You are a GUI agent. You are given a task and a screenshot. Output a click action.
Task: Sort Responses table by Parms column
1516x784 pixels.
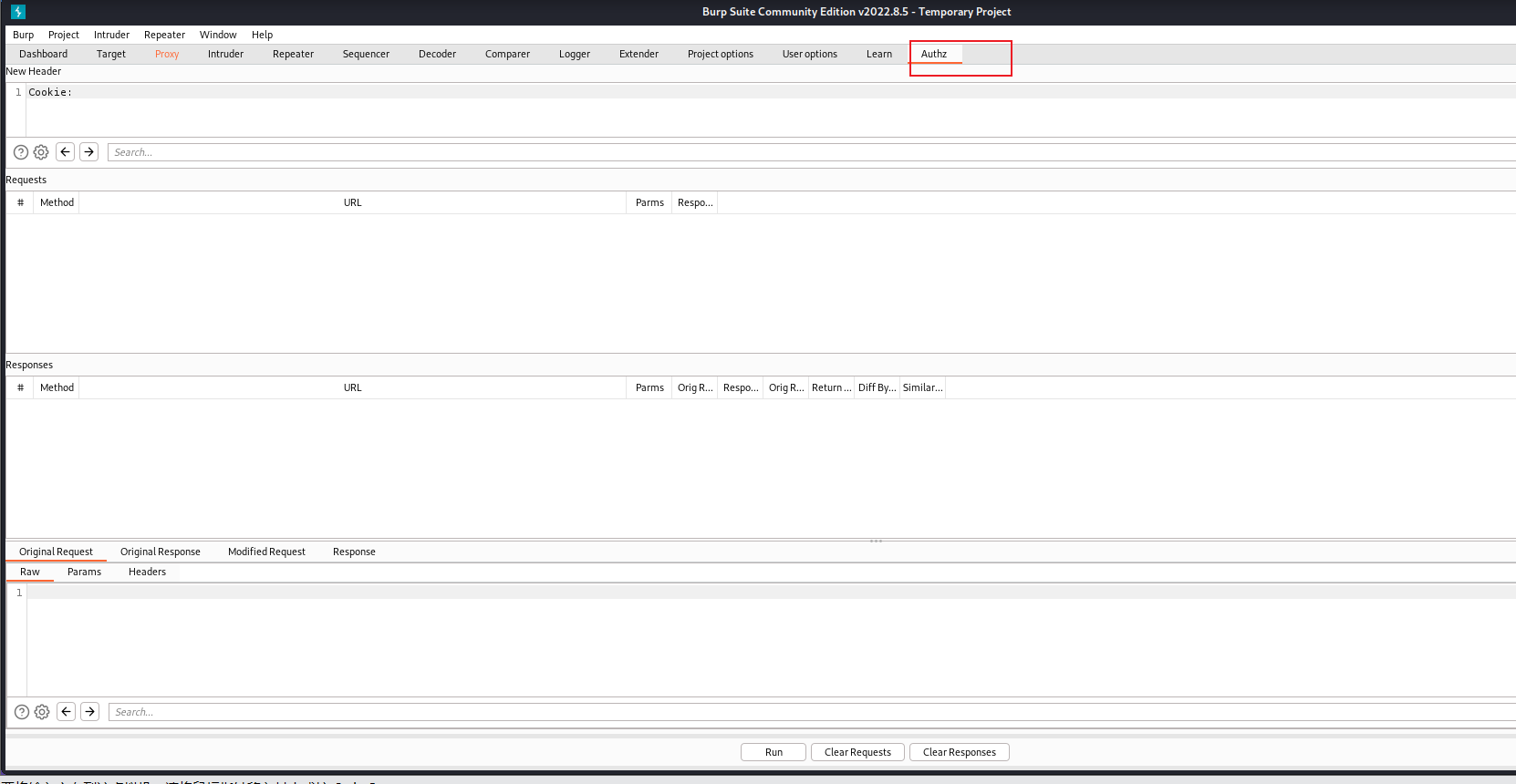pos(649,387)
